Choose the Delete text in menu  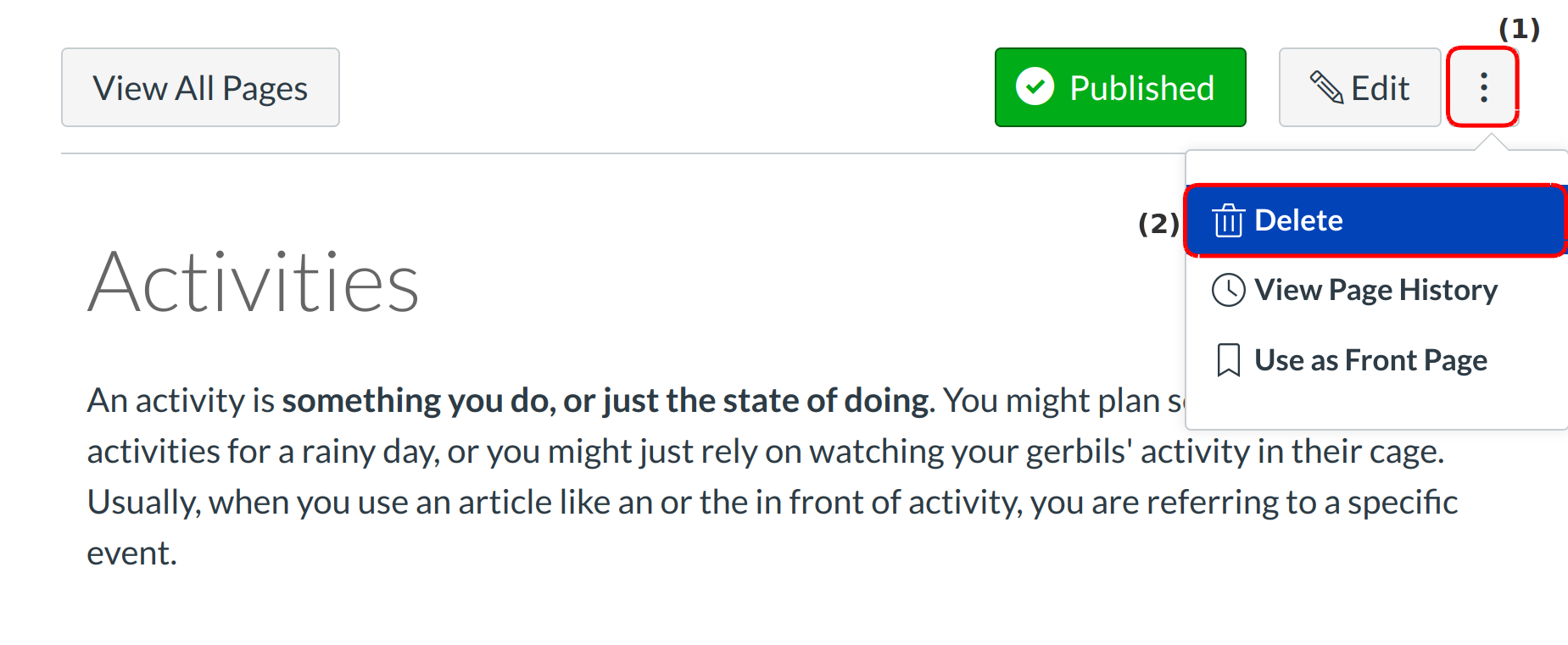[x=1298, y=220]
